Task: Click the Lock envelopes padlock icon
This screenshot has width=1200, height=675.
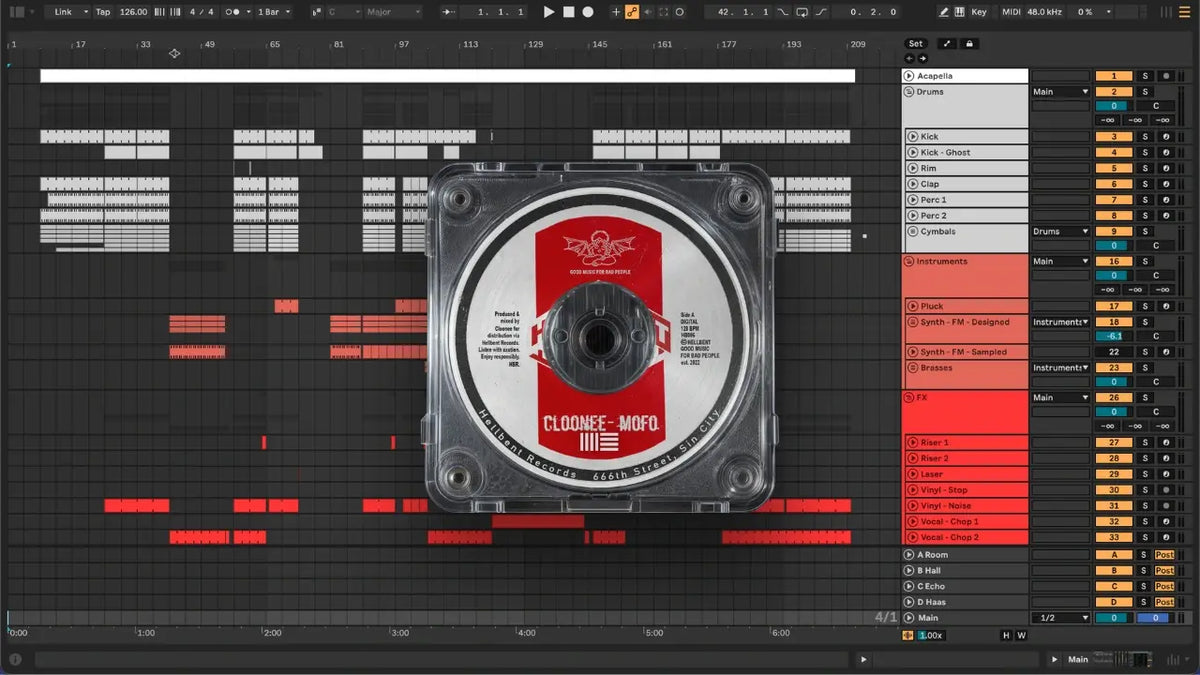Action: click(x=969, y=44)
